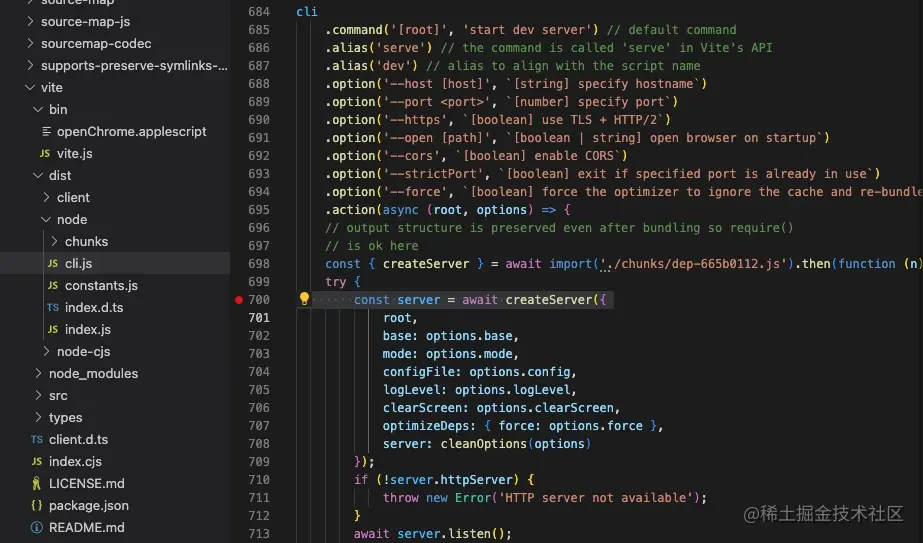923x543 pixels.
Task: Click 'configFile: options.config' line
Action: pyautogui.click(x=479, y=372)
